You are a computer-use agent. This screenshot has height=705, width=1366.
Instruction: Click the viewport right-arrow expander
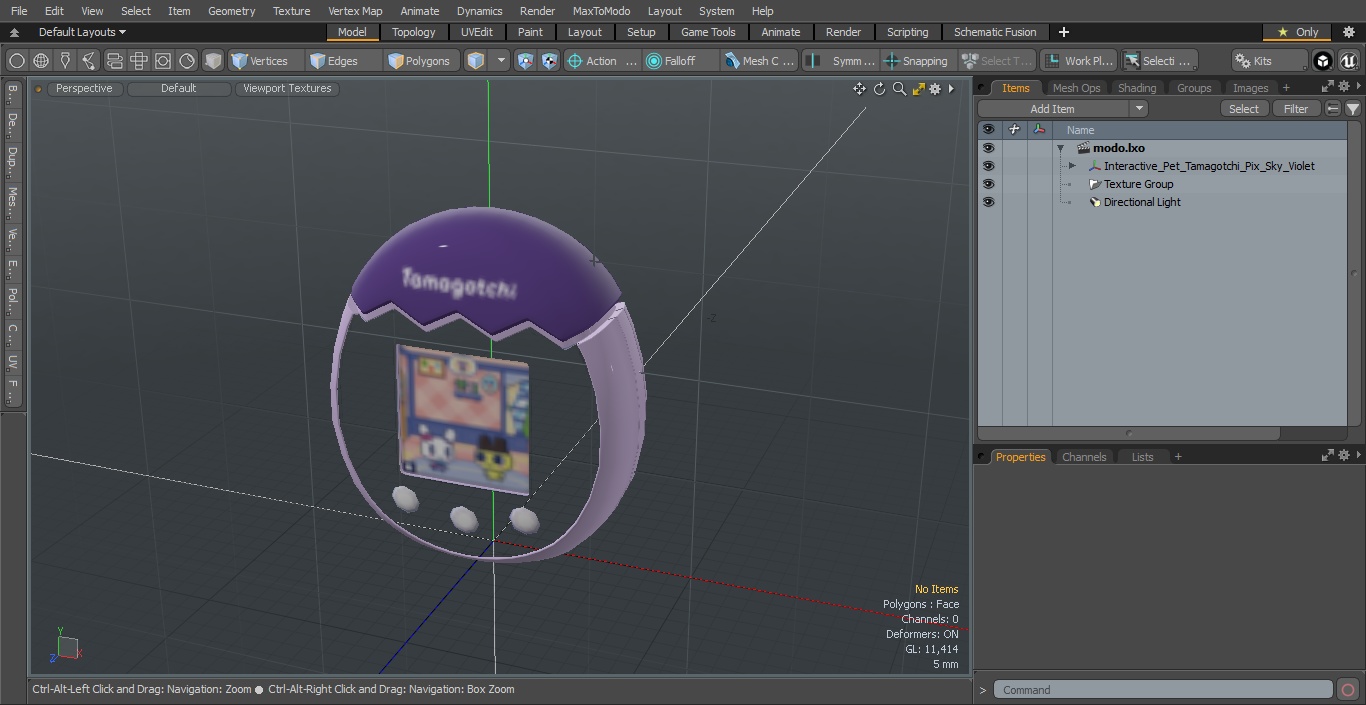(951, 89)
